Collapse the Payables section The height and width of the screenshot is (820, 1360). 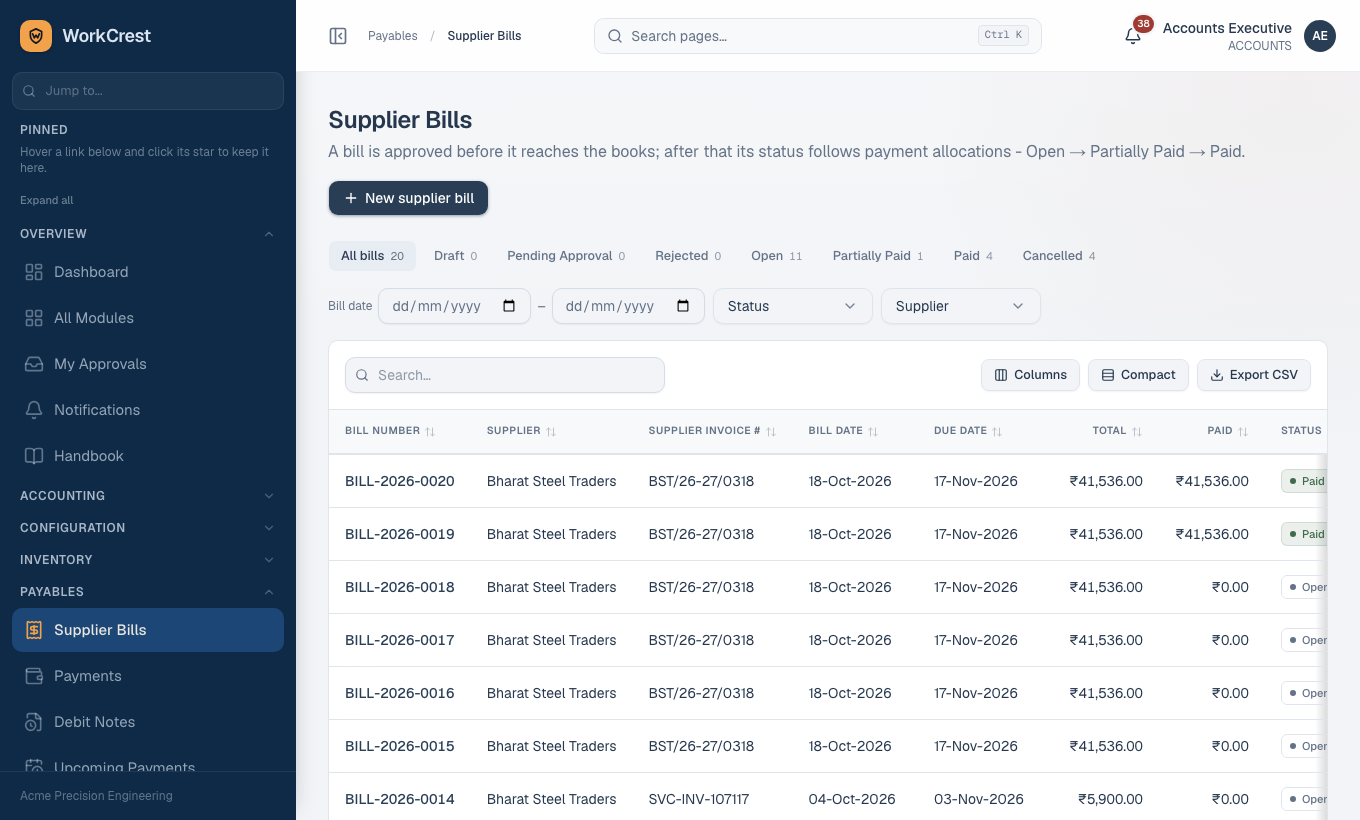(268, 592)
